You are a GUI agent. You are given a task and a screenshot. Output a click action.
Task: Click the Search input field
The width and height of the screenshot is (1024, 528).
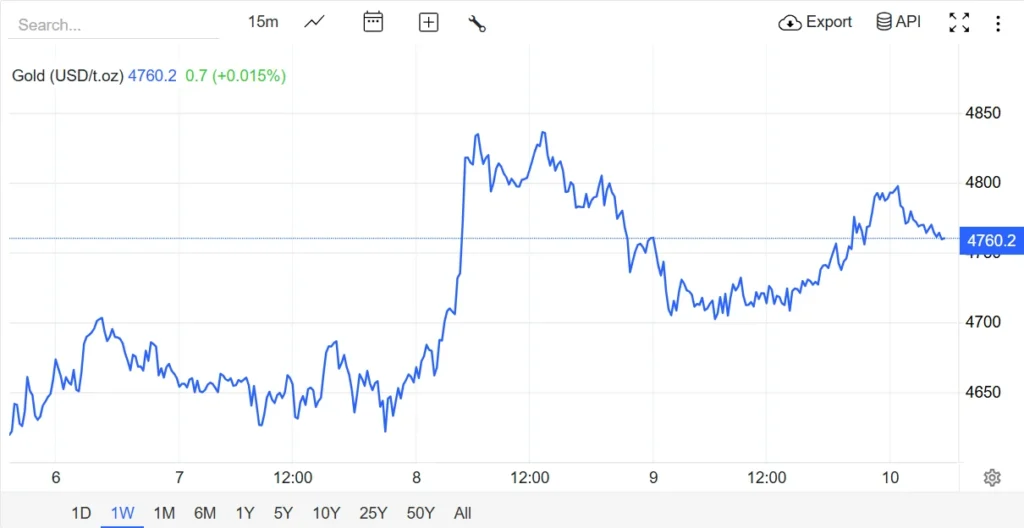(113, 25)
